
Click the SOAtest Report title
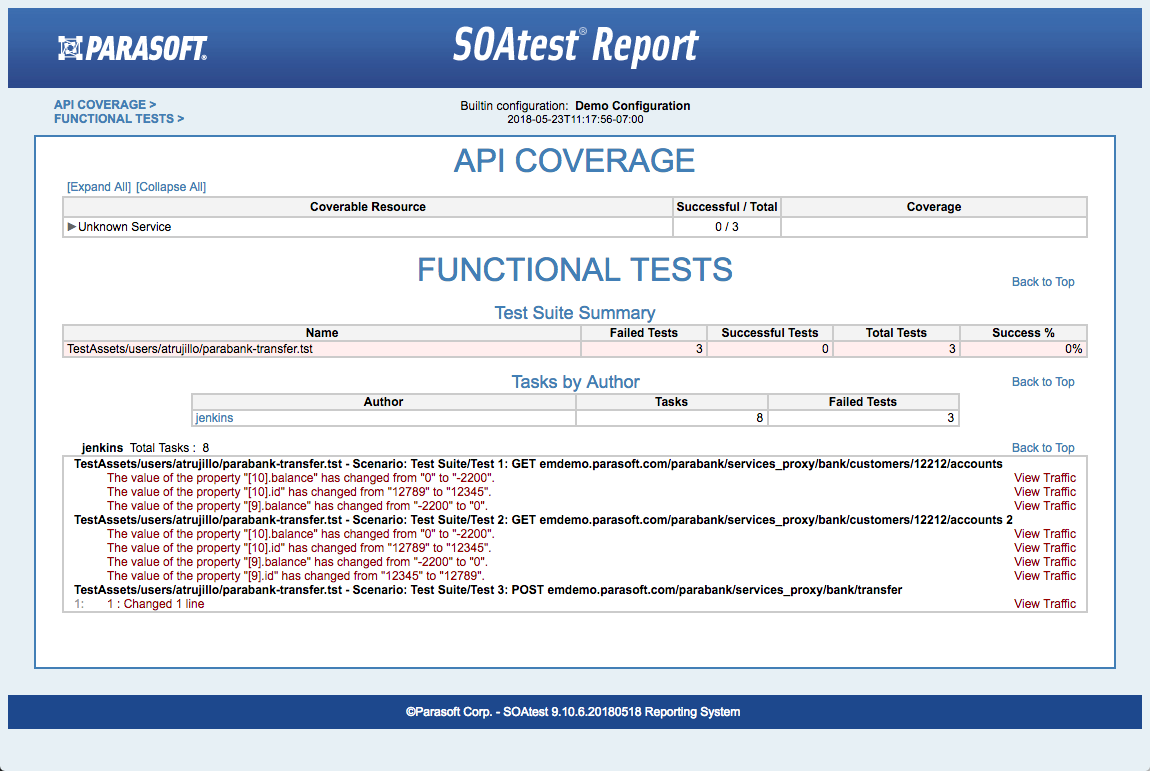click(576, 45)
